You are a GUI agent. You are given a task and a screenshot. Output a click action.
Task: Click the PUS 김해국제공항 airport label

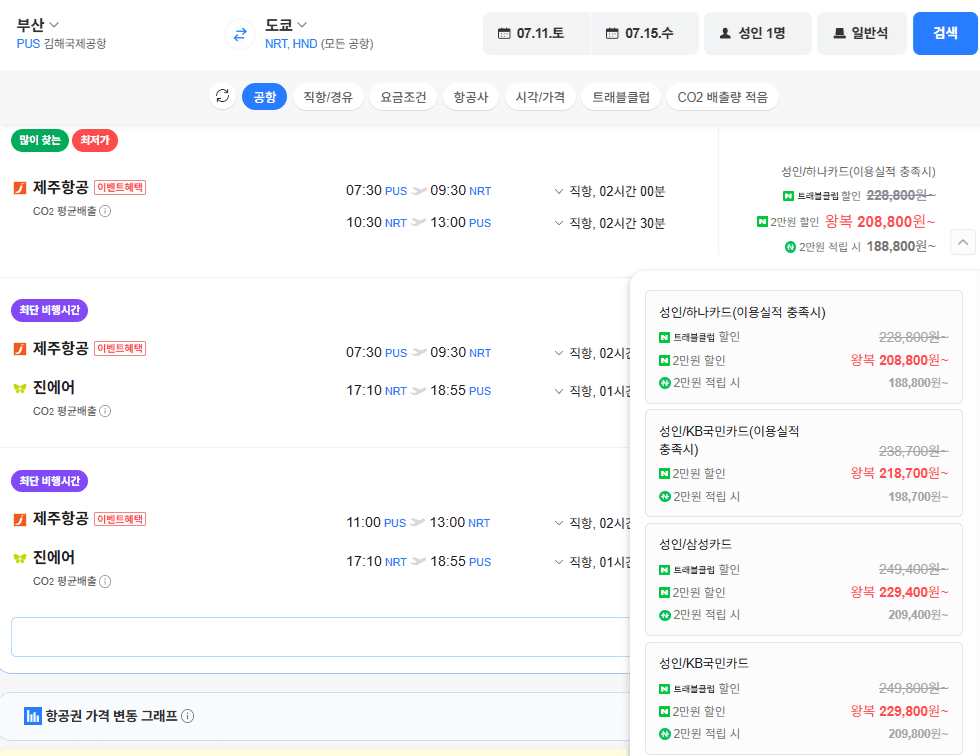pos(61,44)
